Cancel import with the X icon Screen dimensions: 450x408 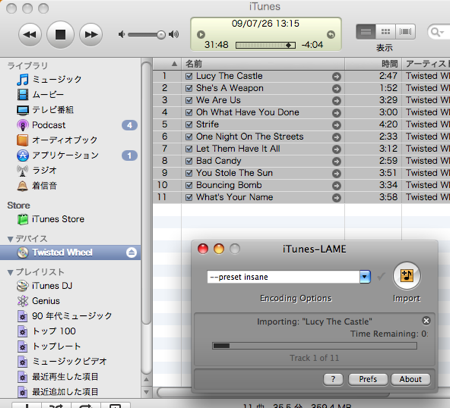pyautogui.click(x=426, y=321)
